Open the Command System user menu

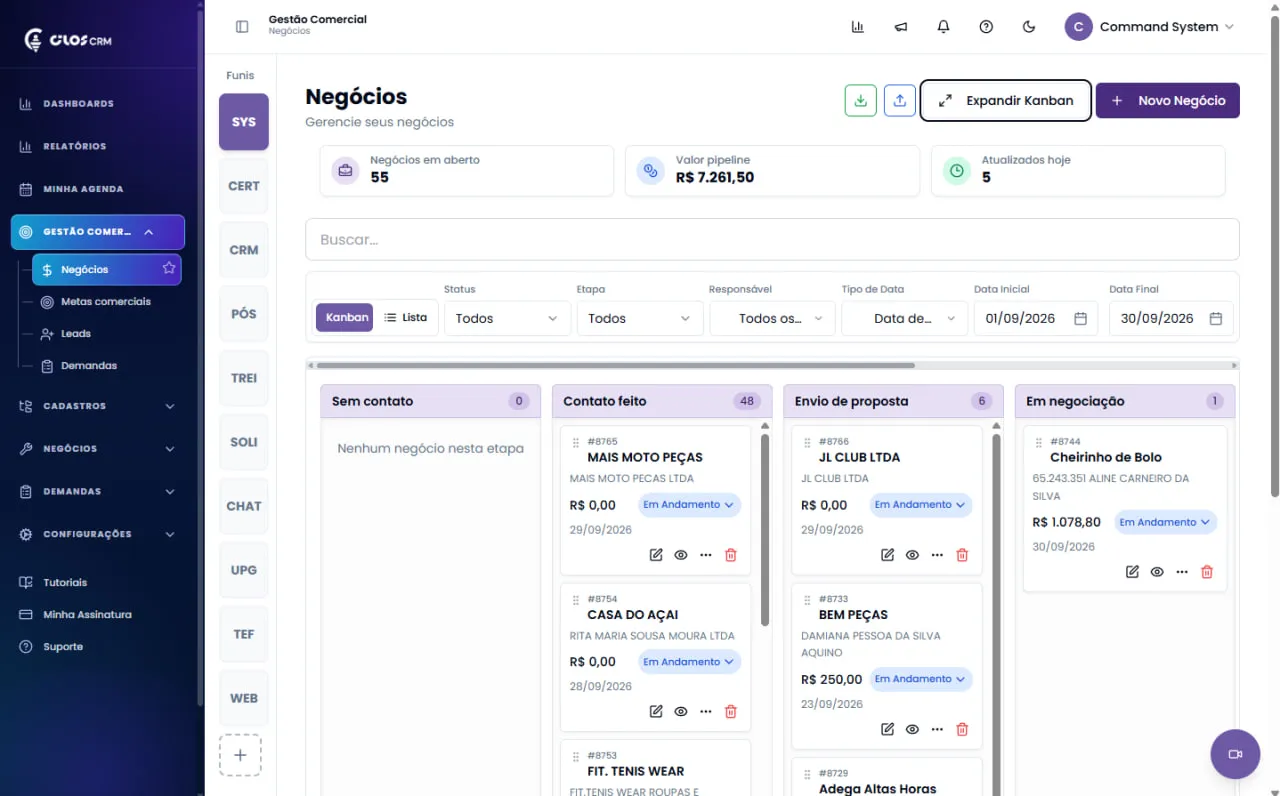[x=1150, y=27]
